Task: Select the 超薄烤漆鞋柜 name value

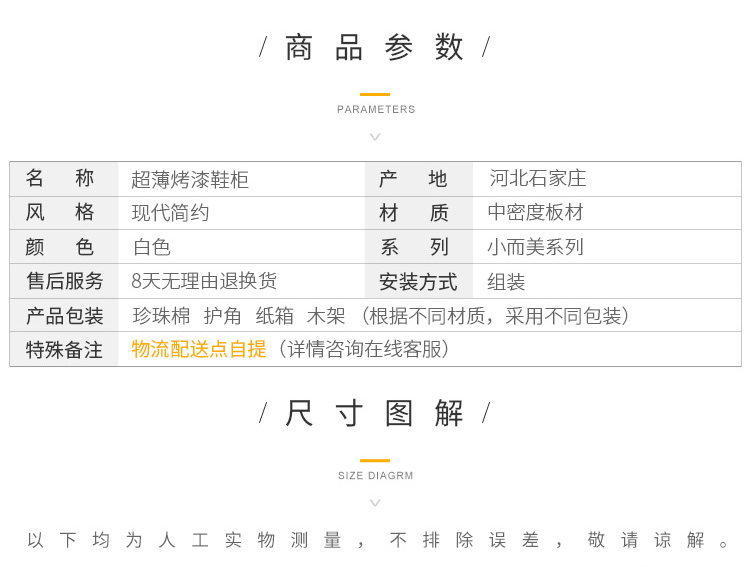Action: click(x=190, y=180)
